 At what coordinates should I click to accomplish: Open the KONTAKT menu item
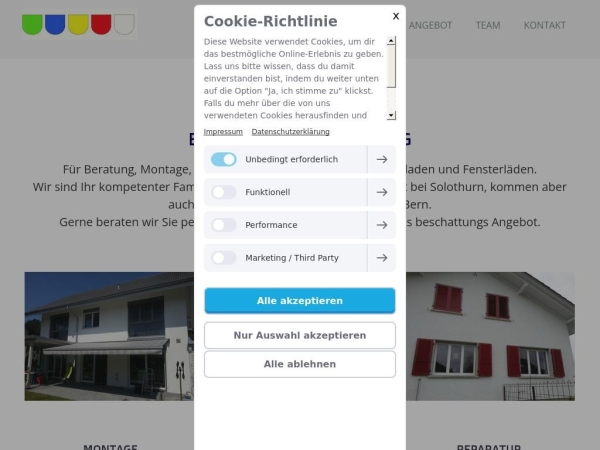click(545, 25)
